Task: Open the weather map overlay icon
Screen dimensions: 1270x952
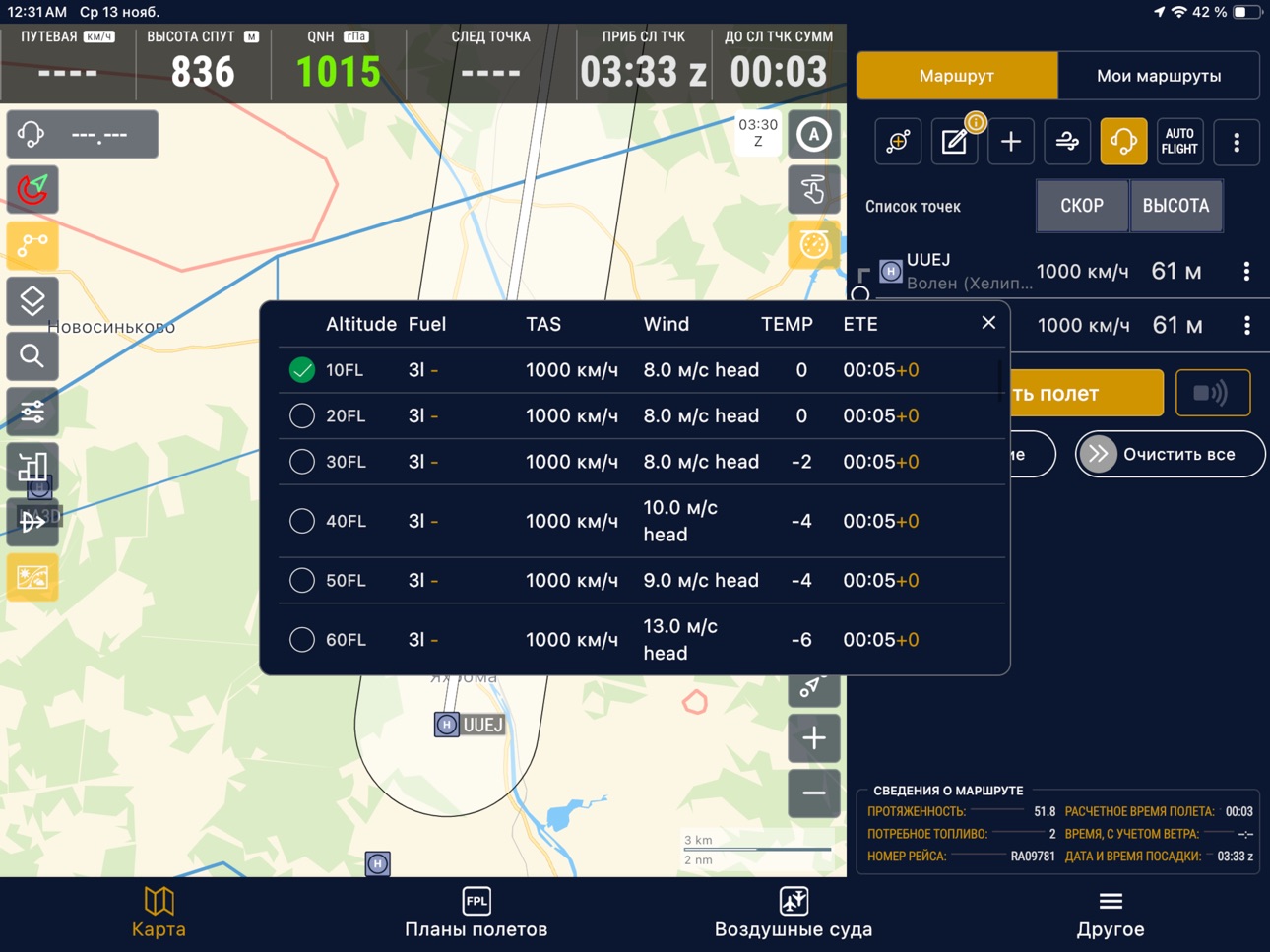Action: click(32, 577)
